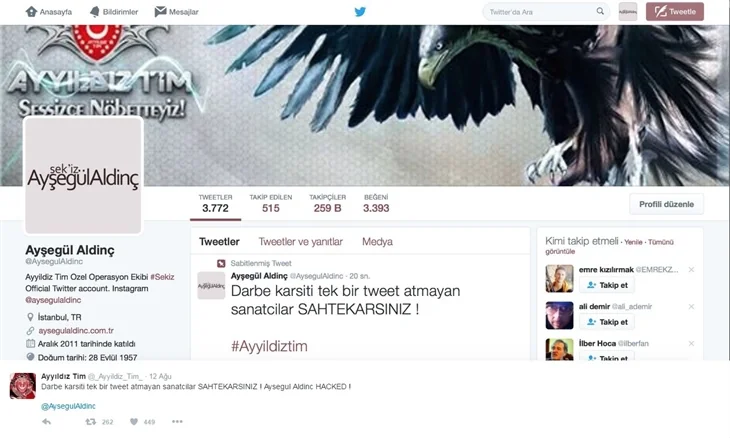Open İlber Hoca avatar
Viewport: 730px width, 438px height.
click(559, 350)
